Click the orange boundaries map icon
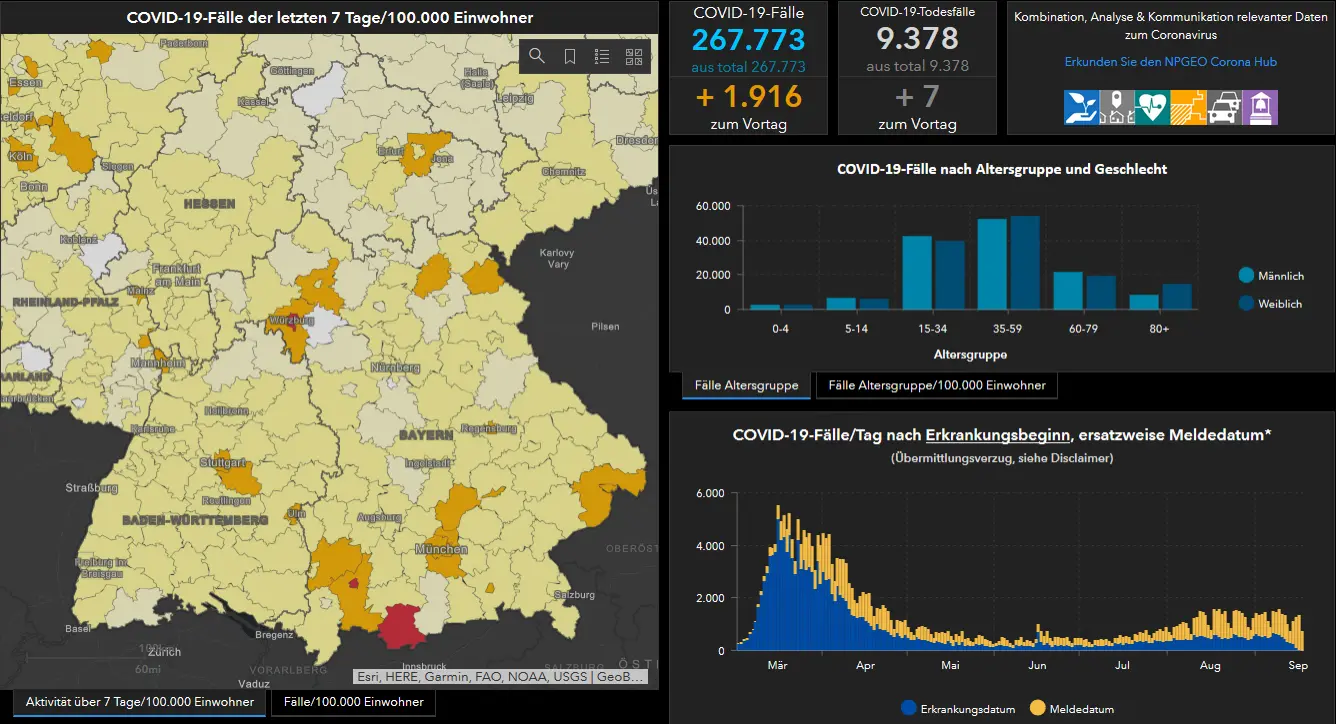The image size is (1336, 724). pyautogui.click(x=1188, y=108)
